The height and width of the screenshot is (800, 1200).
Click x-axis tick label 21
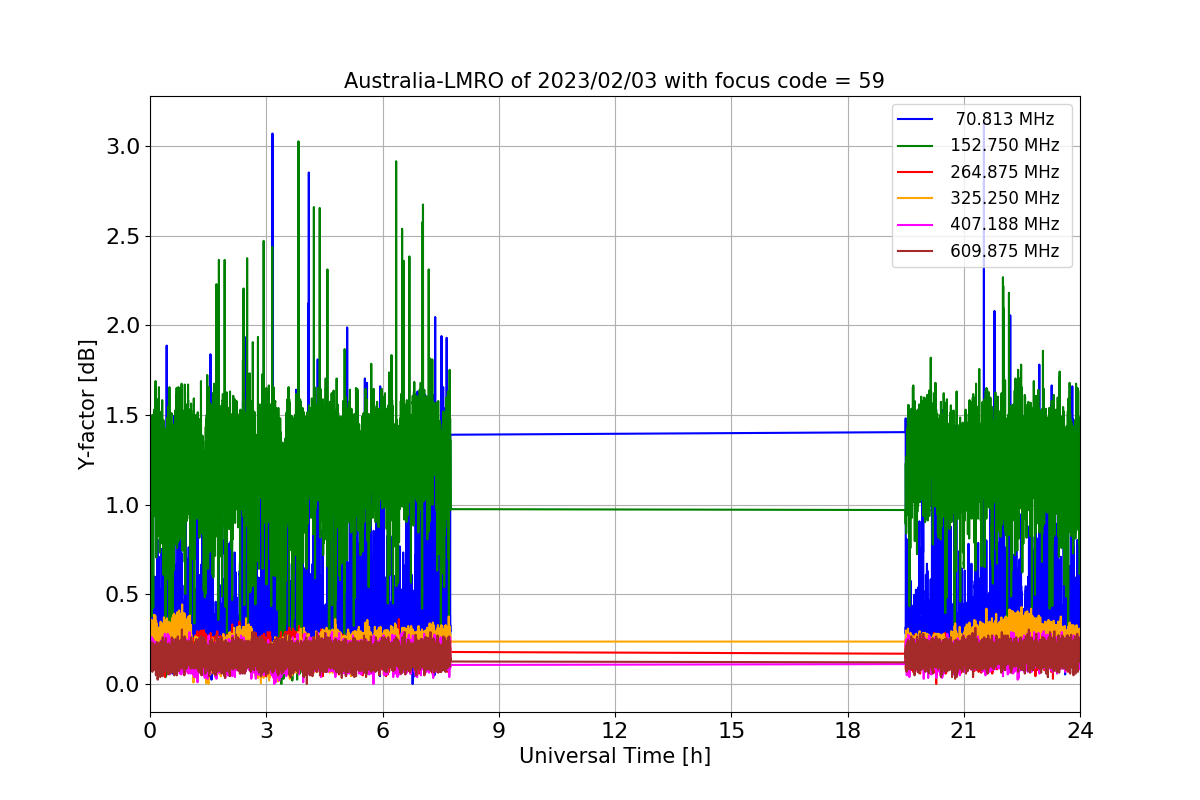(x=964, y=730)
